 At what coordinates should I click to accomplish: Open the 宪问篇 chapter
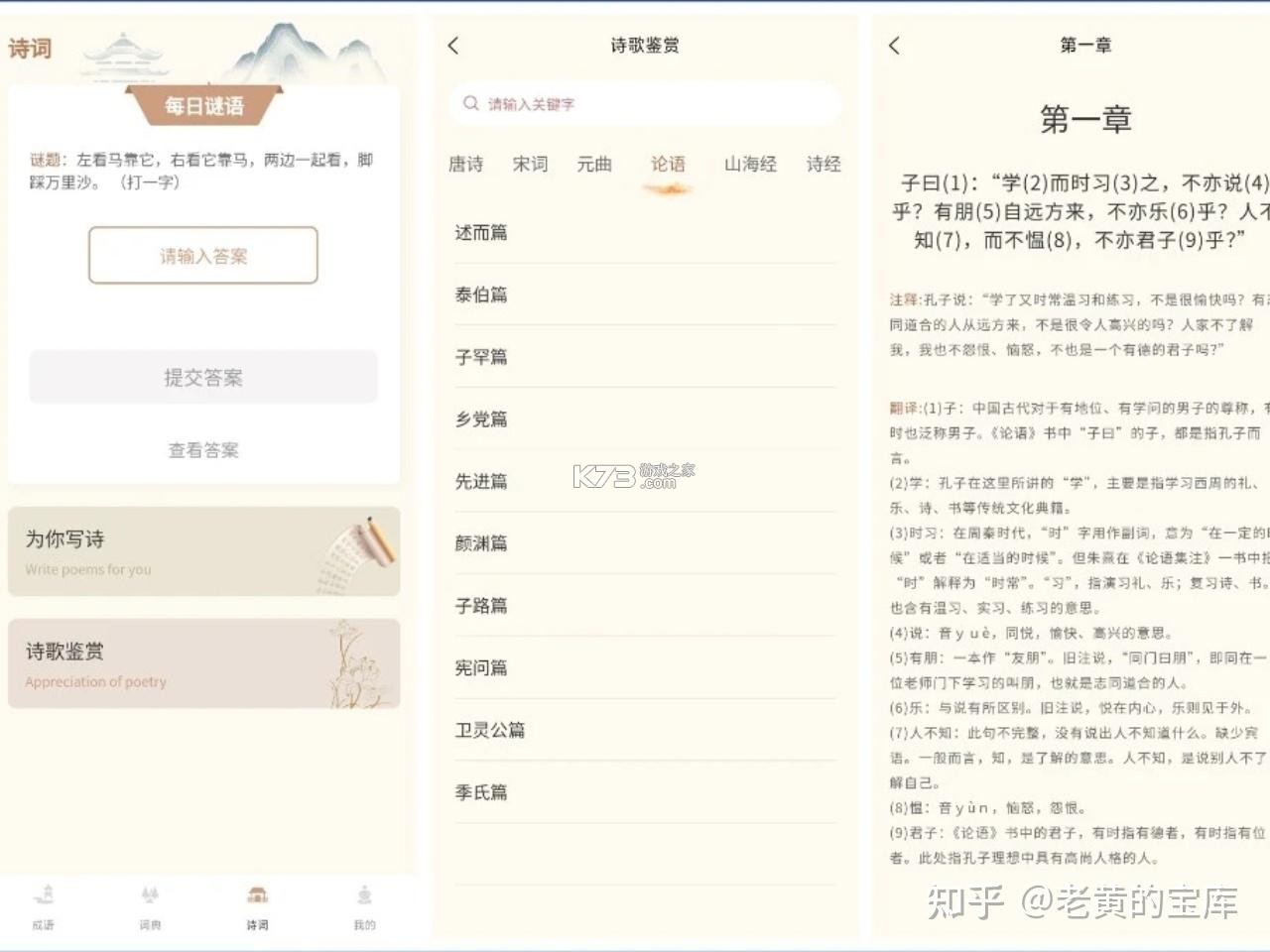tap(645, 668)
